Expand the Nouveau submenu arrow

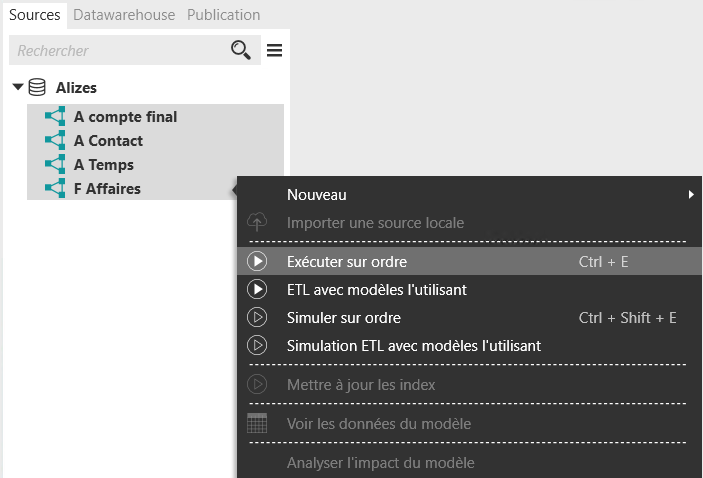click(x=690, y=195)
